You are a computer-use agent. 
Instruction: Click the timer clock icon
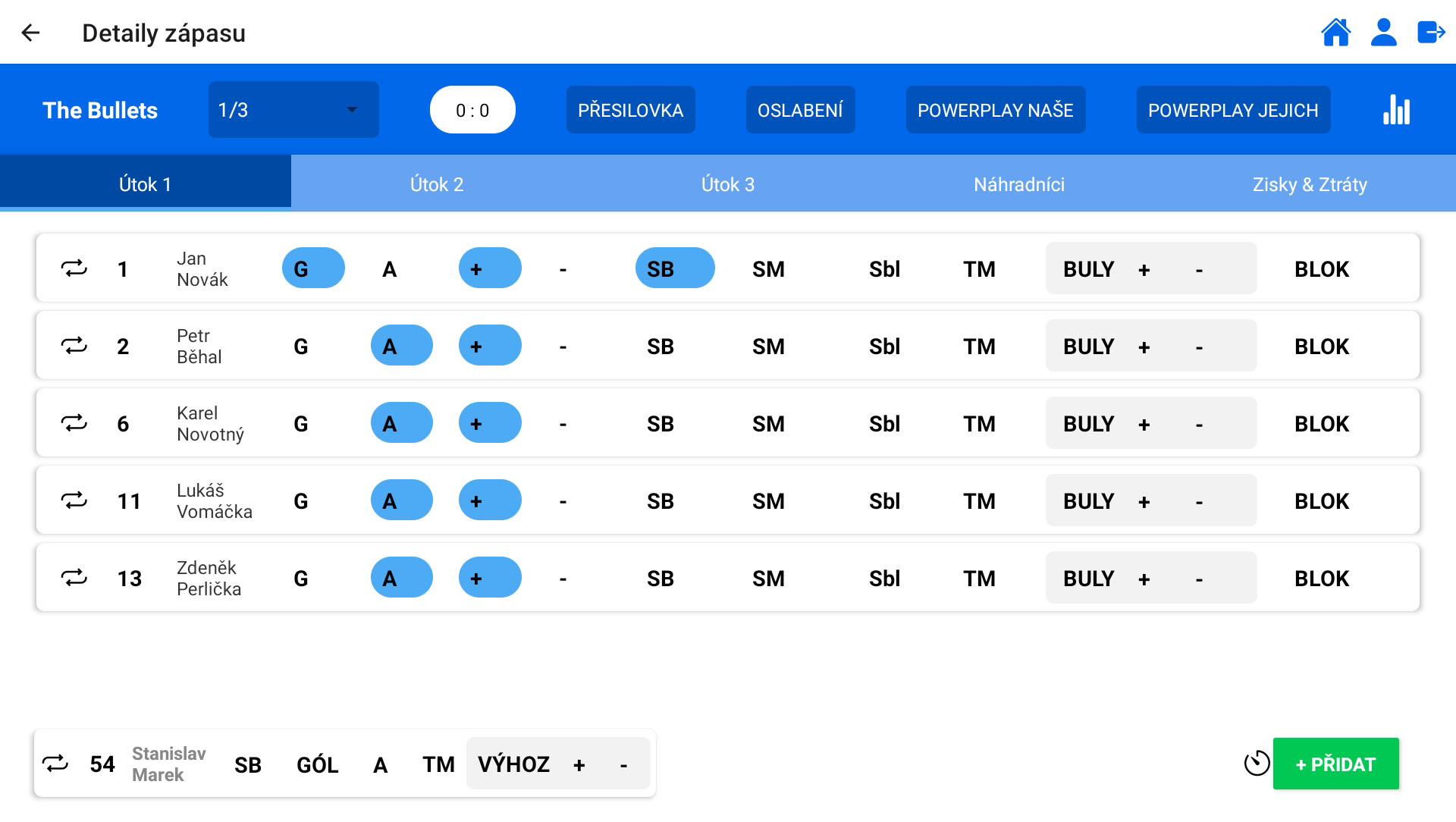pos(1257,763)
